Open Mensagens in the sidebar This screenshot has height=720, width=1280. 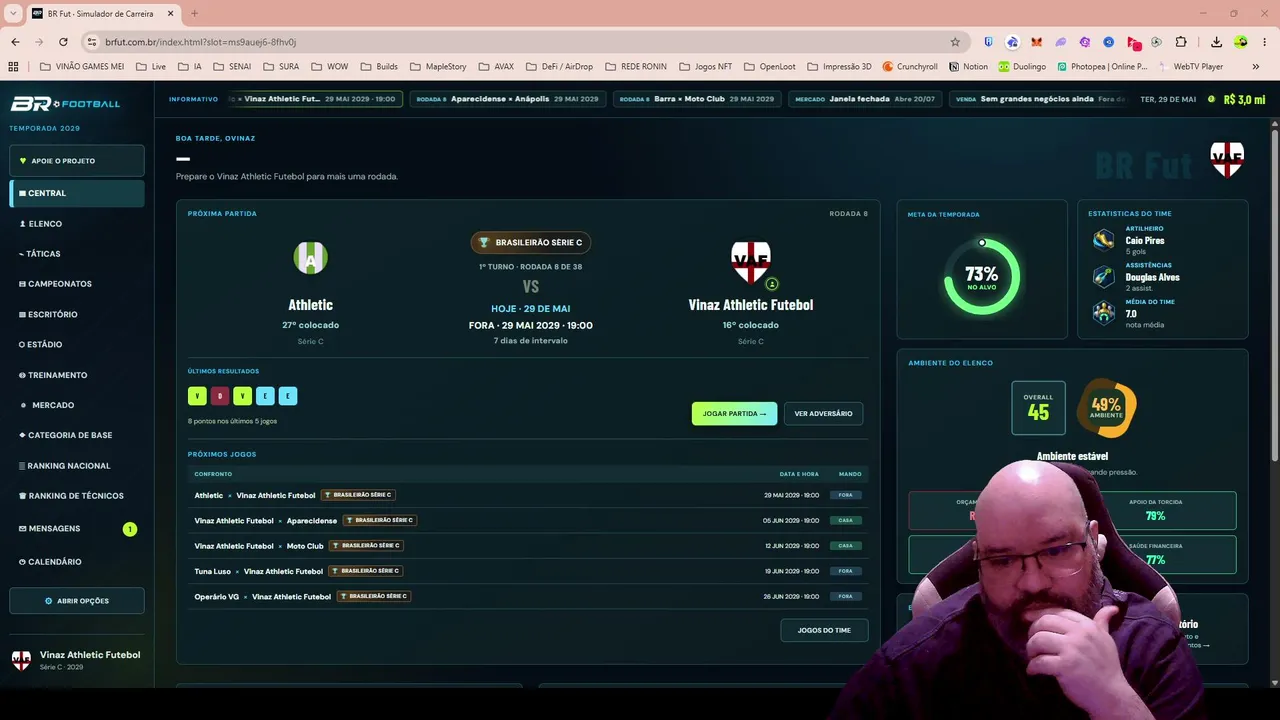coord(77,529)
